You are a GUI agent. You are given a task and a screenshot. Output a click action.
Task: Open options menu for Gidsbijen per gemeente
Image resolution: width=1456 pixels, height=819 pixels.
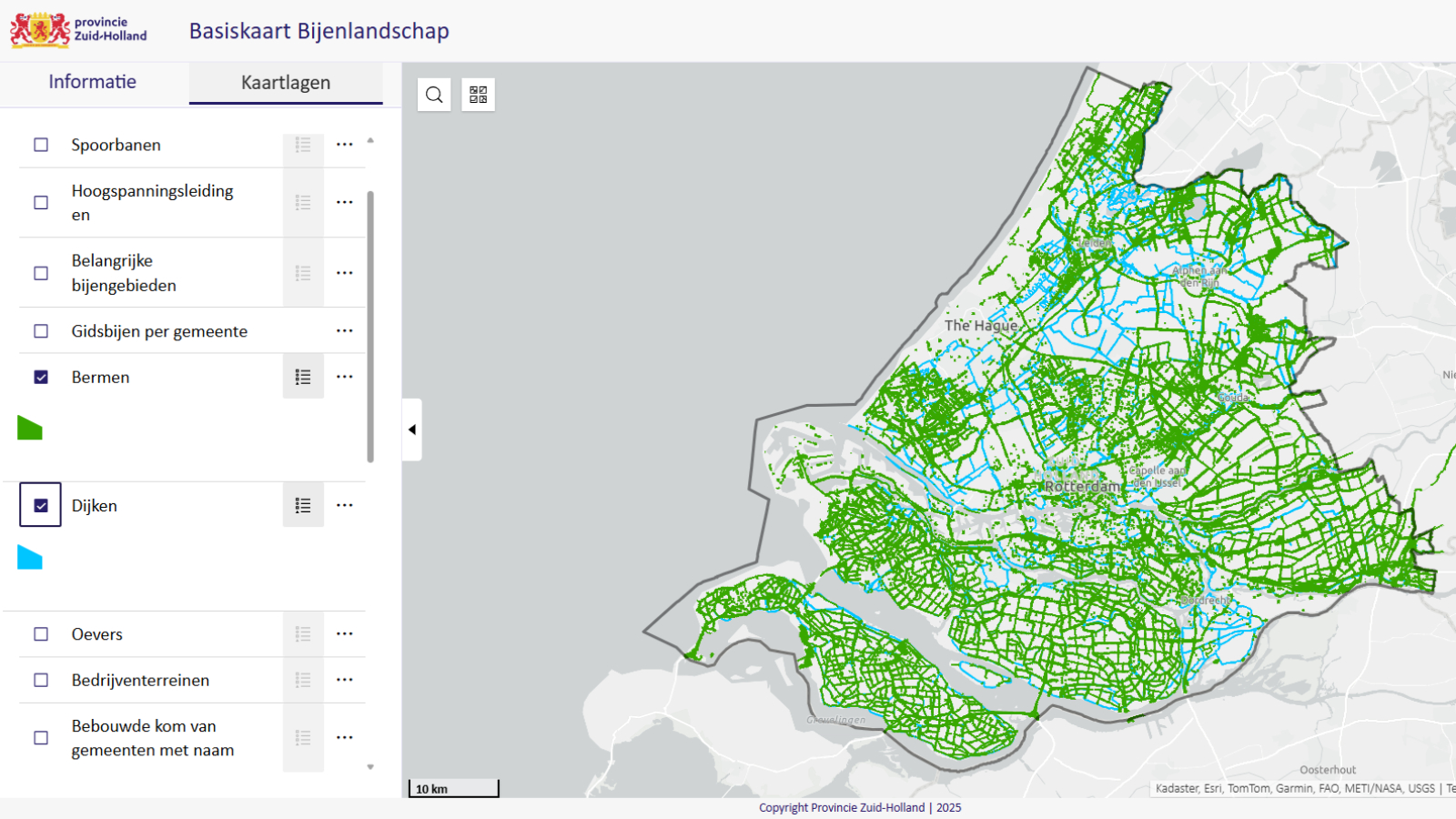[x=344, y=331]
